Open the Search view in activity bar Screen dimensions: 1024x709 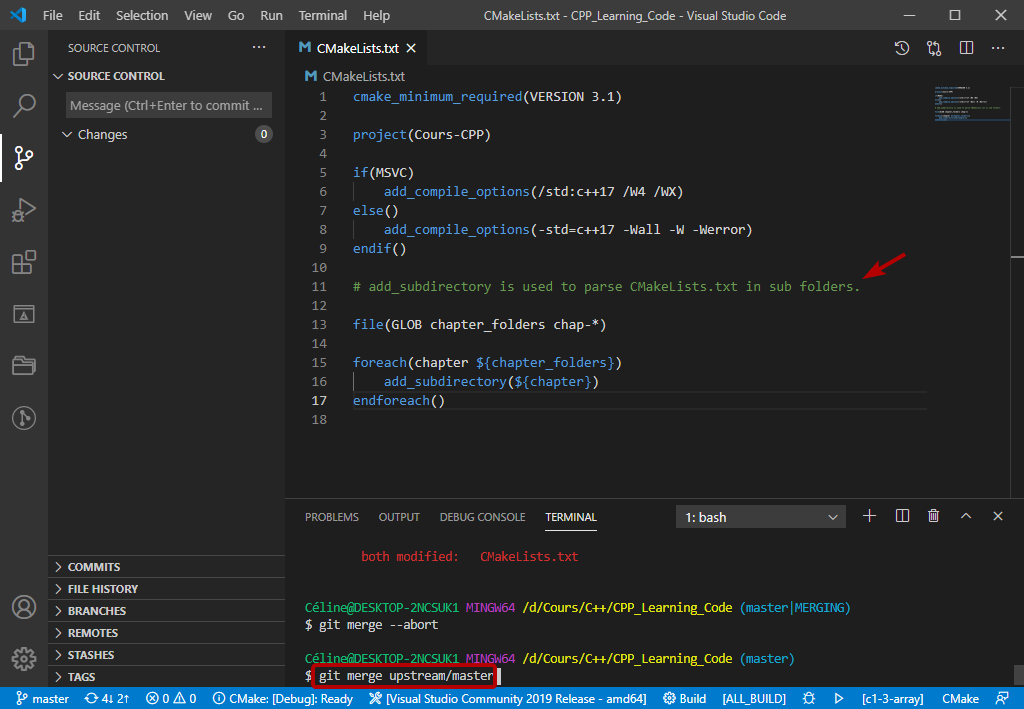point(24,105)
